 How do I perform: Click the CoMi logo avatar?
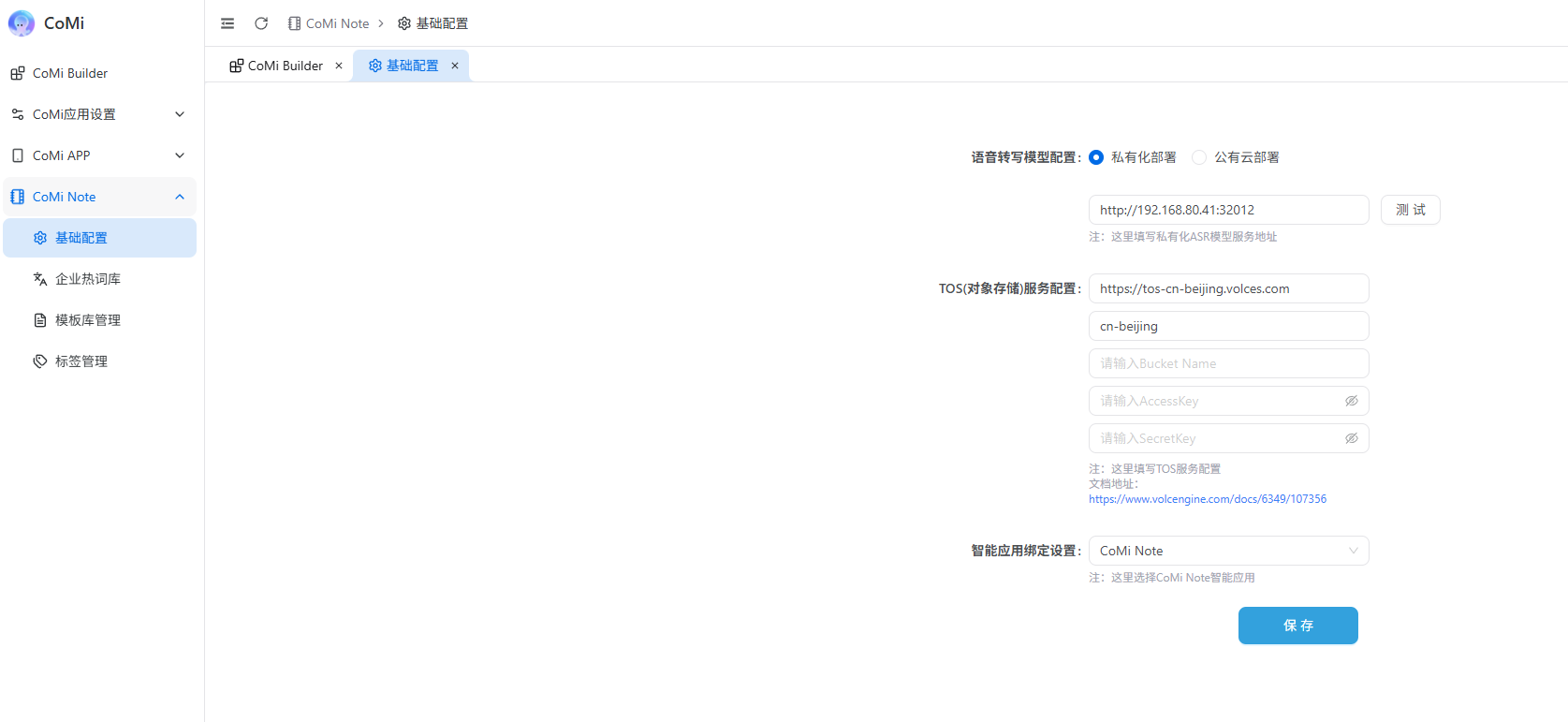(22, 23)
